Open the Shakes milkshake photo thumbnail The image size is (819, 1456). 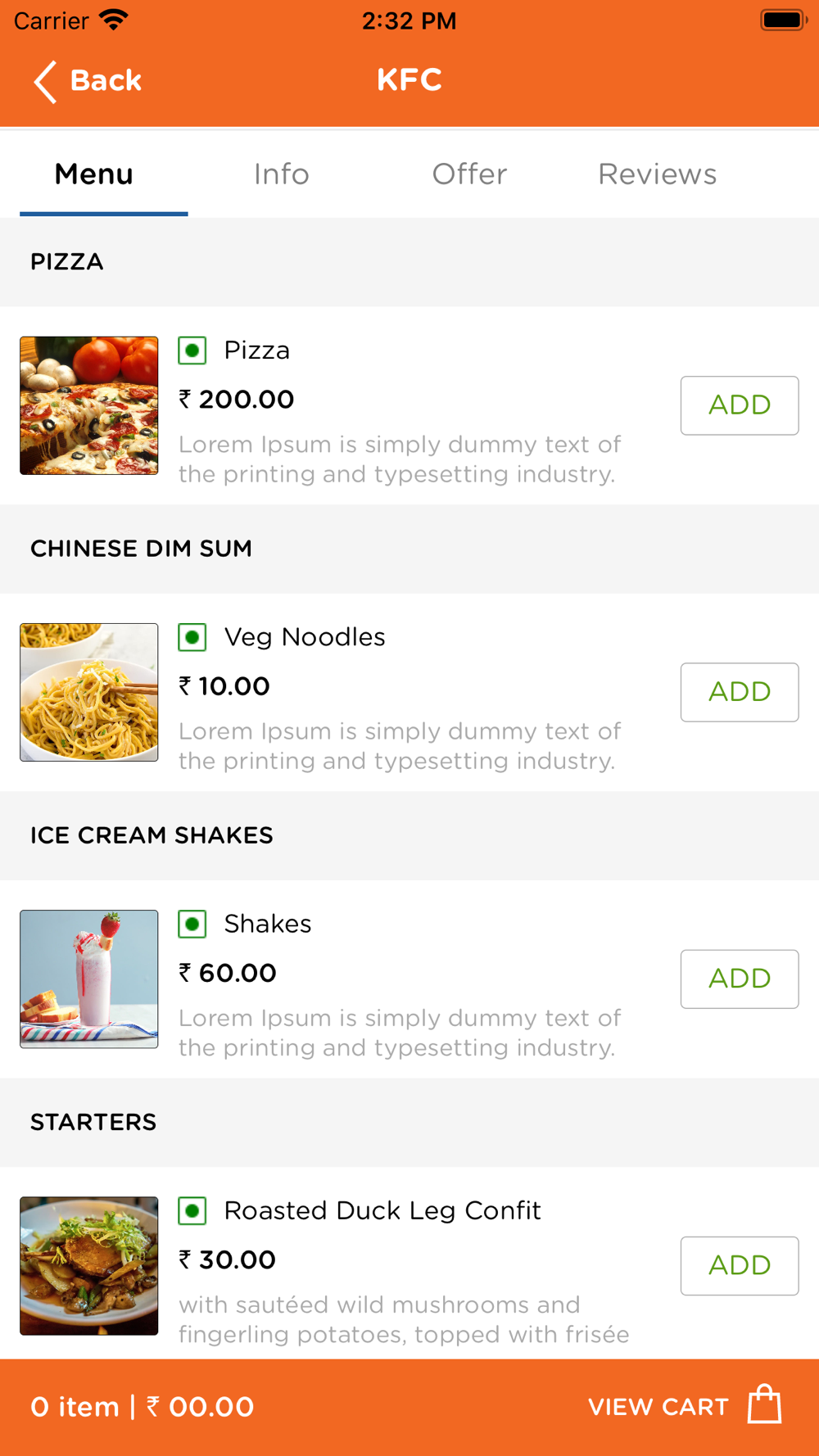[89, 979]
